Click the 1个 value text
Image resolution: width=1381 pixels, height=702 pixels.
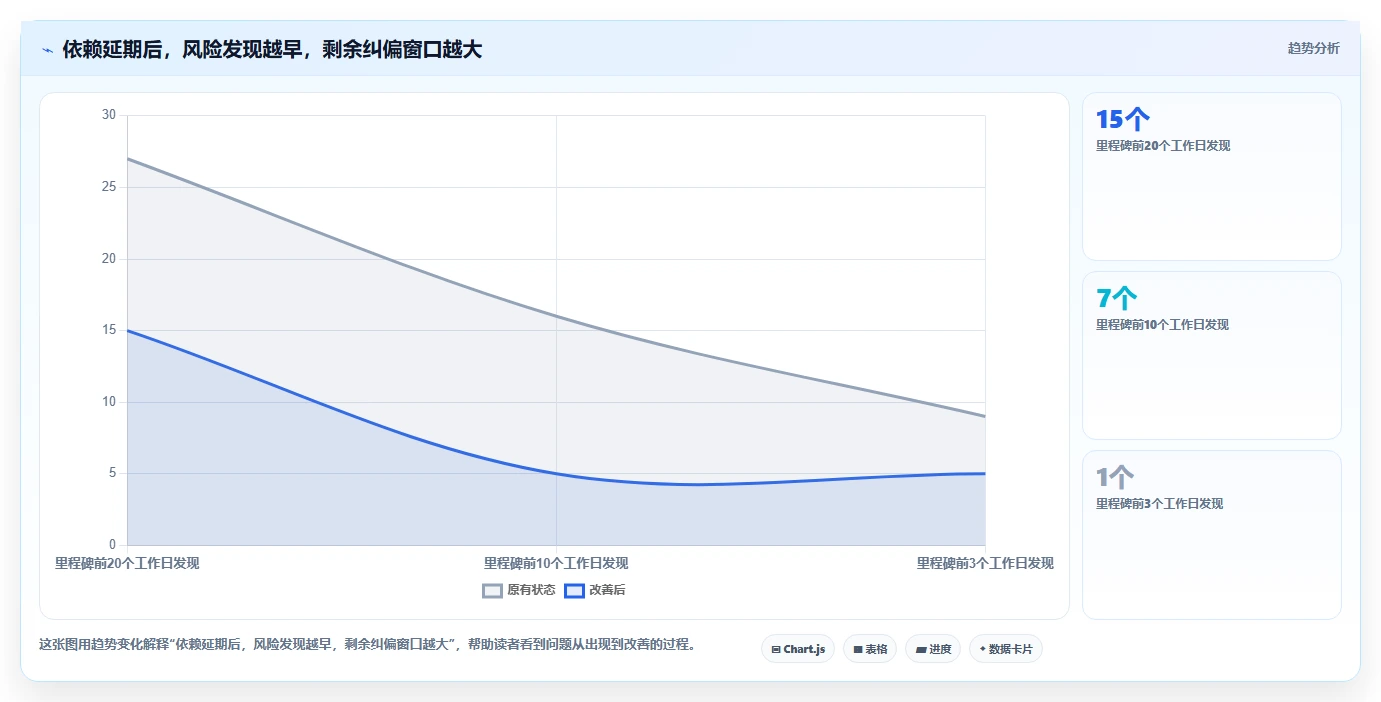coord(1115,477)
